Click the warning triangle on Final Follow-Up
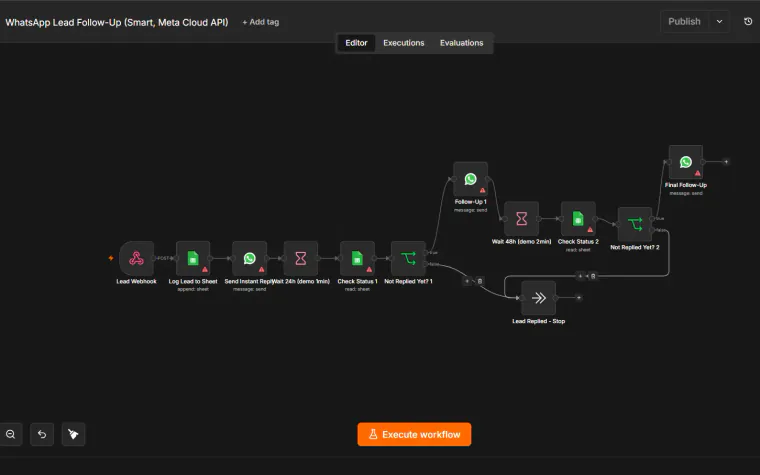 tap(697, 173)
